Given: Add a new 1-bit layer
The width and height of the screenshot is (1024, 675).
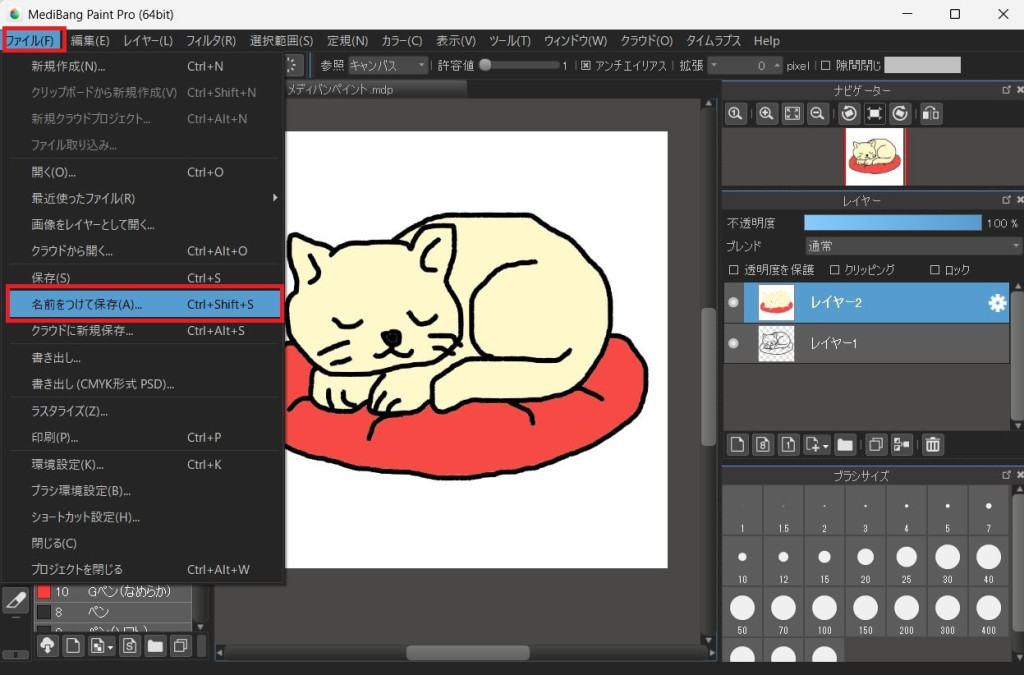Looking at the screenshot, I should (788, 445).
